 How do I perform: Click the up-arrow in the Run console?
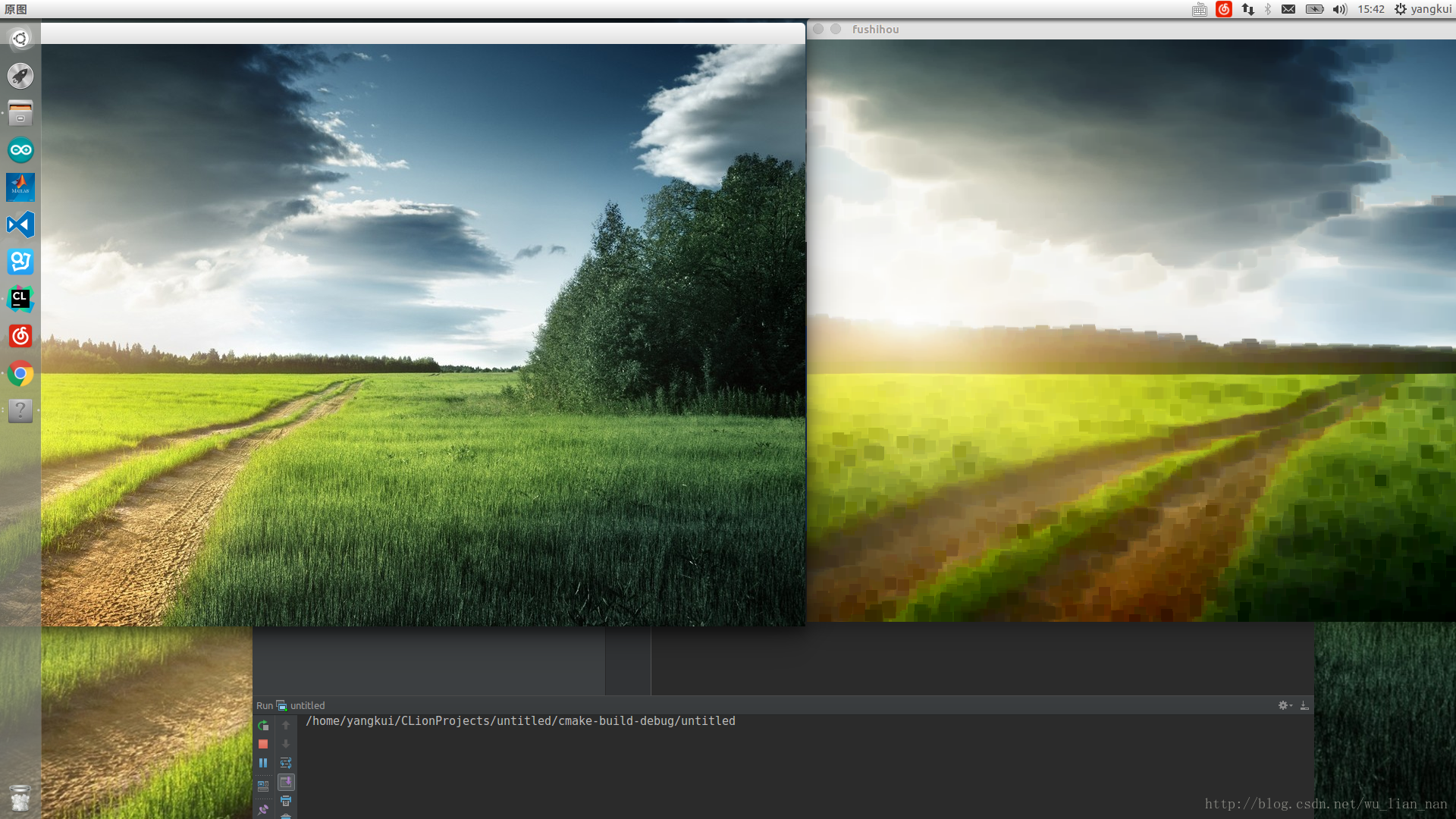click(286, 726)
